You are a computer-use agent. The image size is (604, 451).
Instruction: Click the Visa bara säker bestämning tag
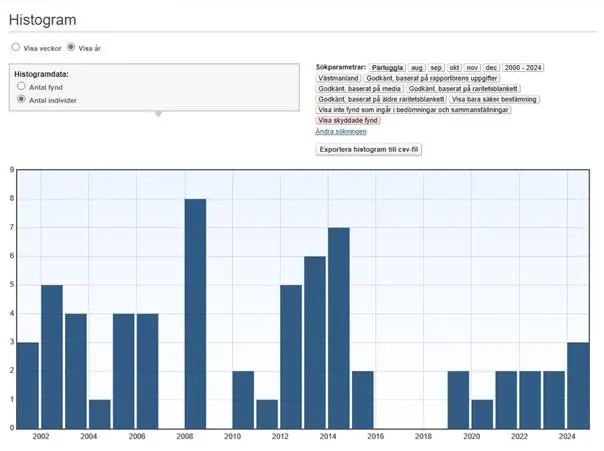pos(495,99)
